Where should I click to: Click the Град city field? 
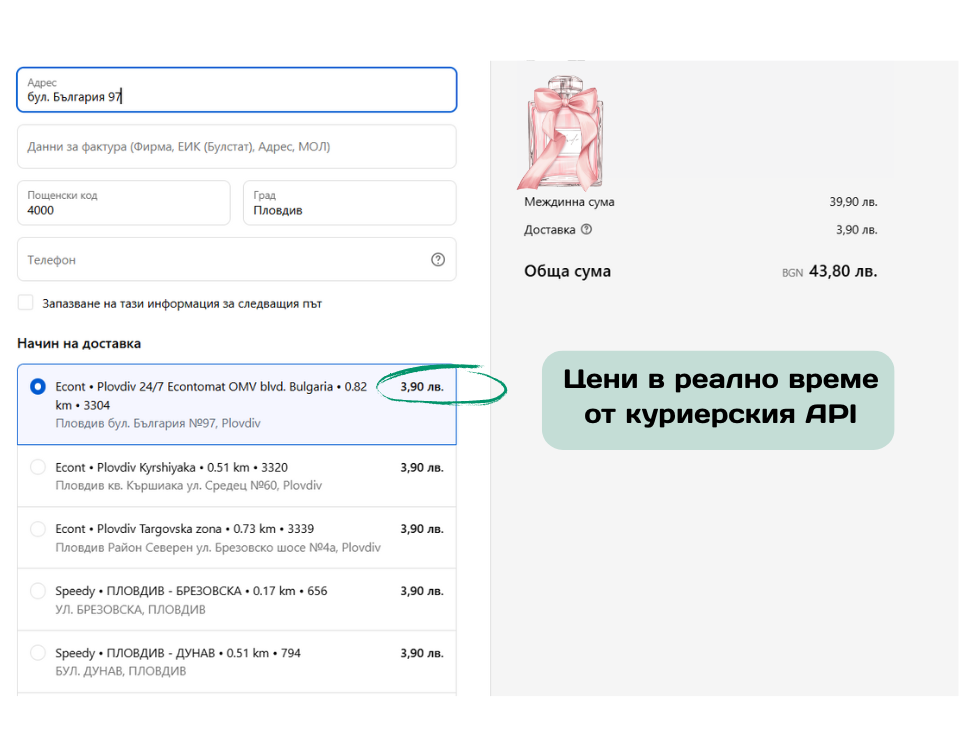point(349,210)
